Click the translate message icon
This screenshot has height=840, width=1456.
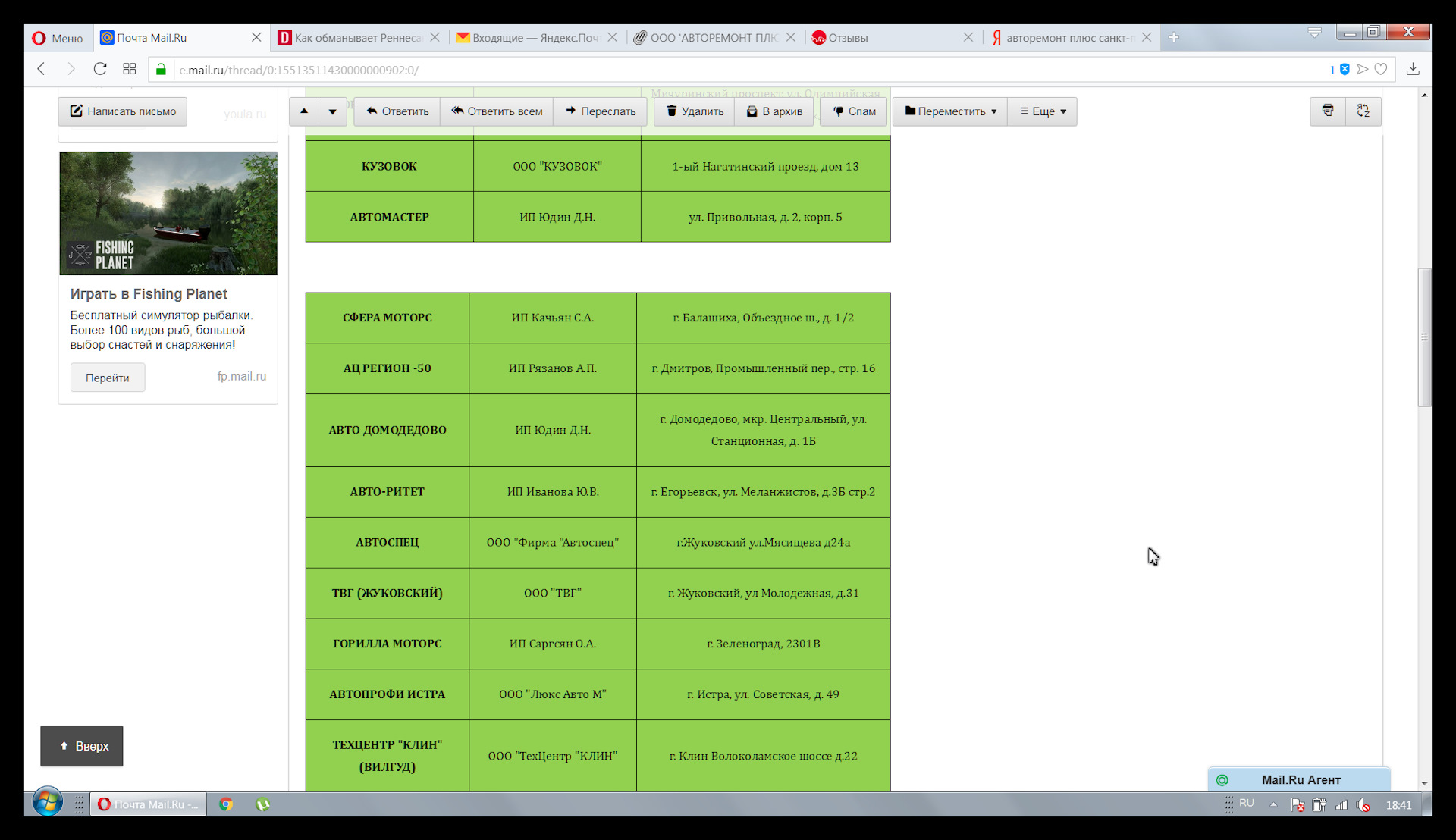(1363, 111)
